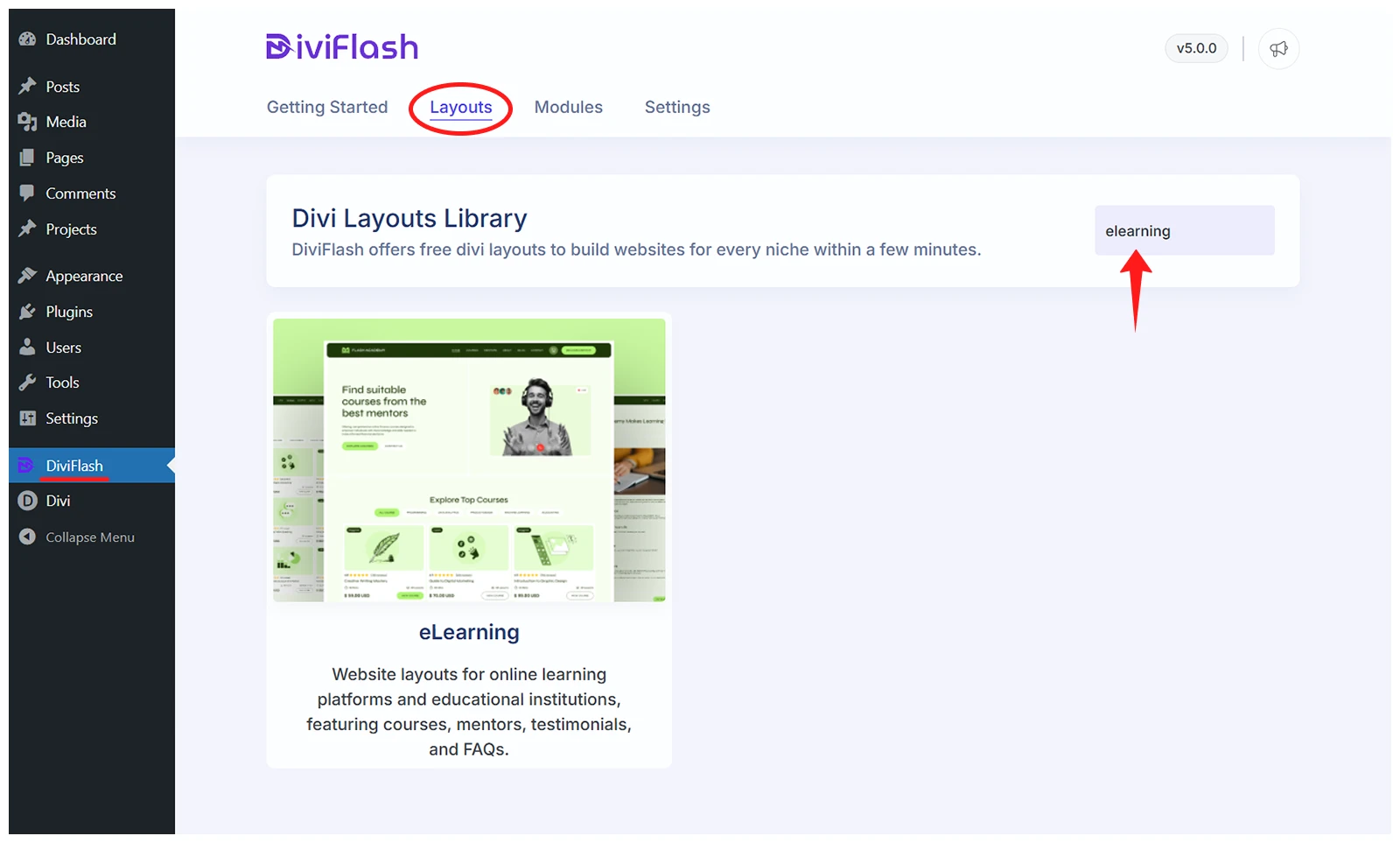Click the Appearance paintbrush icon
Viewport: 1400px width, 843px height.
pos(27,276)
